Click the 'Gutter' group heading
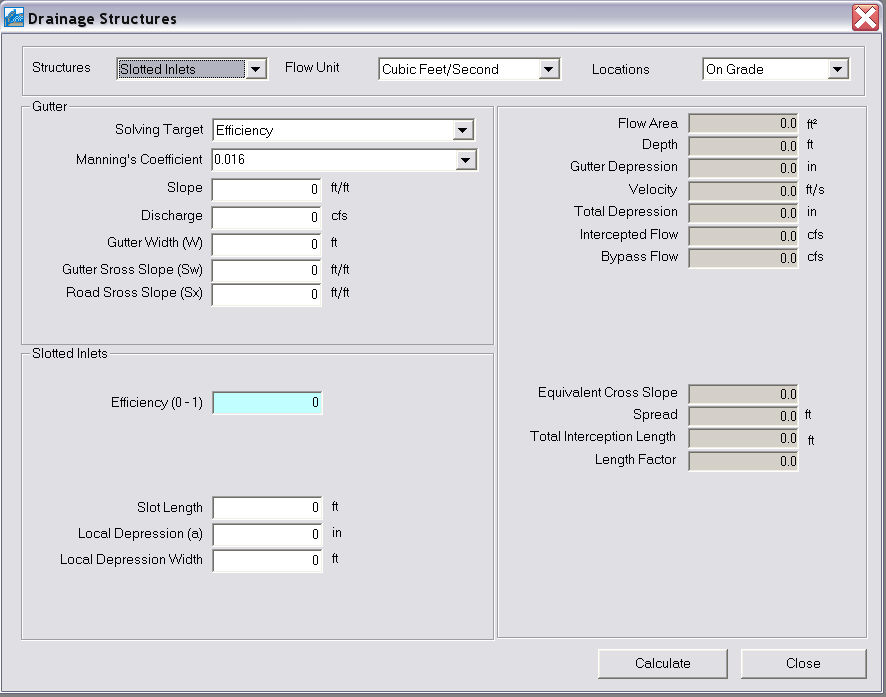Viewport: 886px width, 697px height. pos(49,106)
